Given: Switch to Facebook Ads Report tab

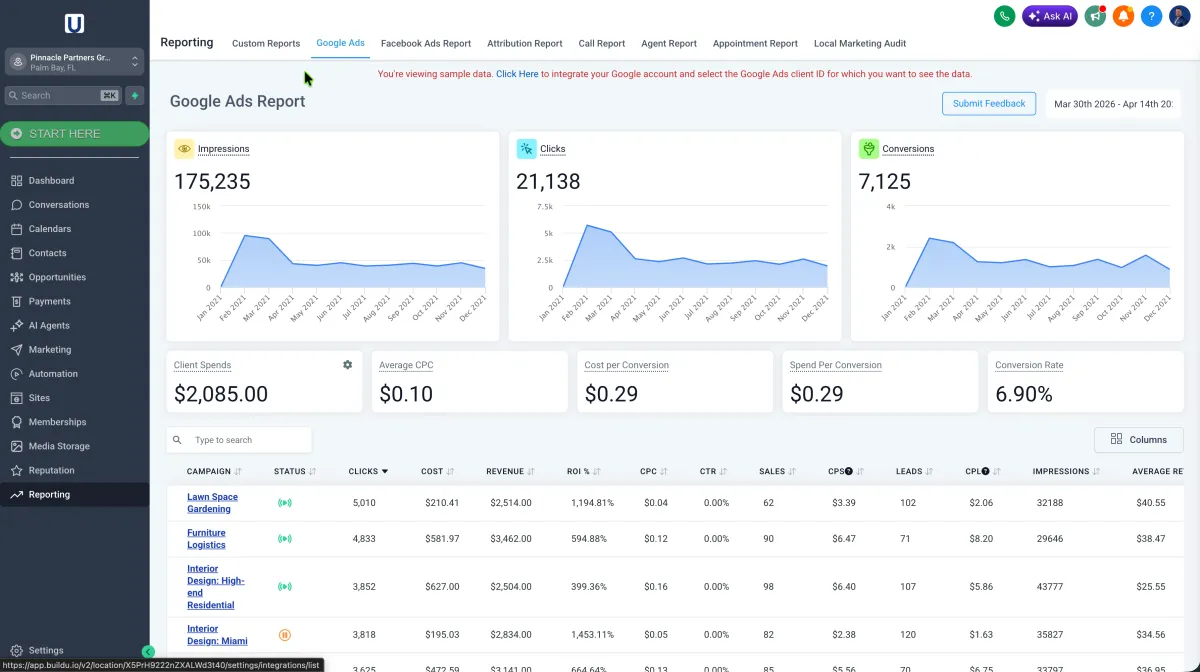Looking at the screenshot, I should click(x=425, y=44).
